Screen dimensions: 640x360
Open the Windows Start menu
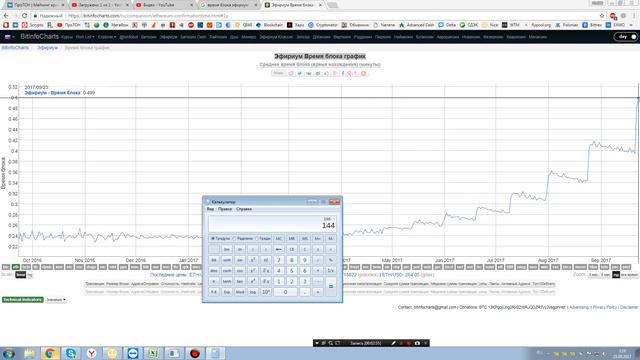point(9,353)
